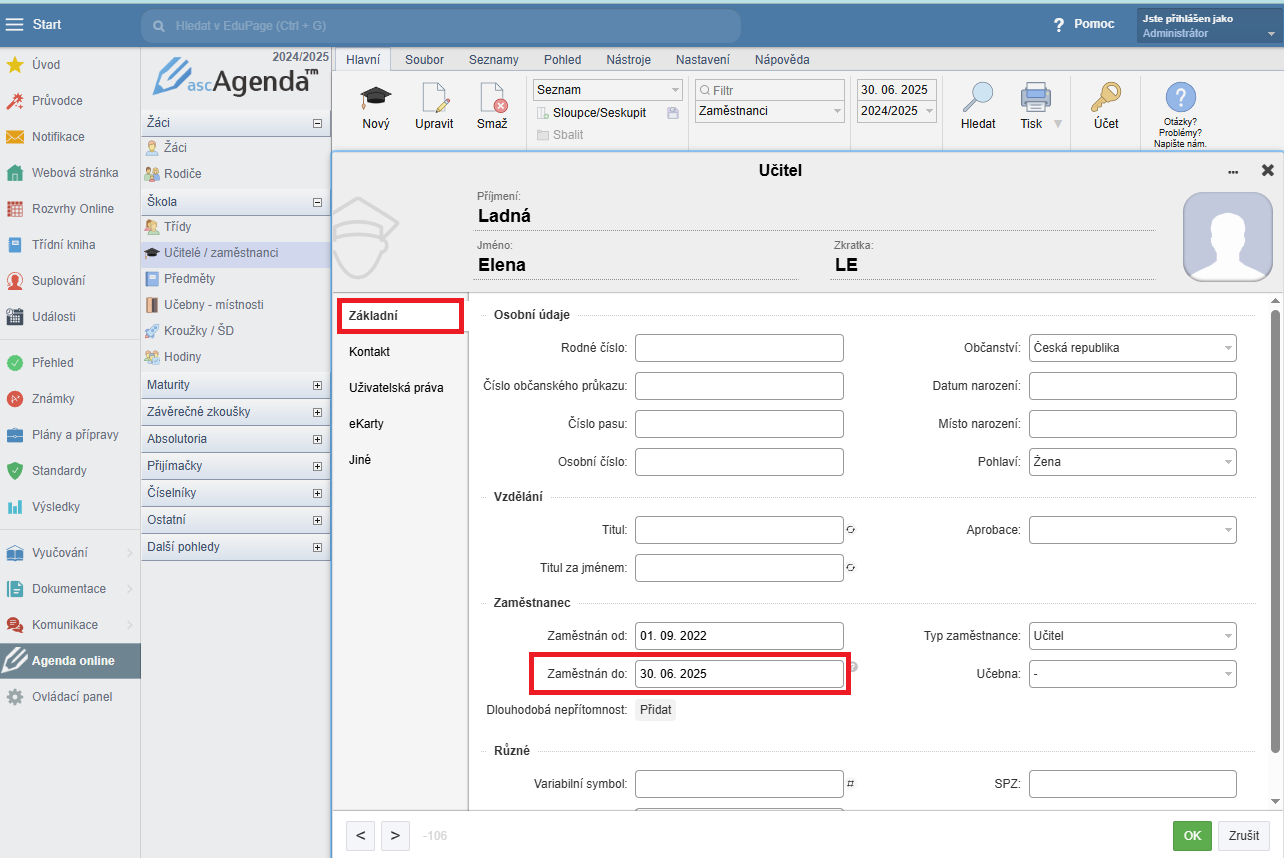Viewport: 1284px width, 858px height.
Task: Open the Zaměstnanci filter dropdown
Action: tap(770, 111)
